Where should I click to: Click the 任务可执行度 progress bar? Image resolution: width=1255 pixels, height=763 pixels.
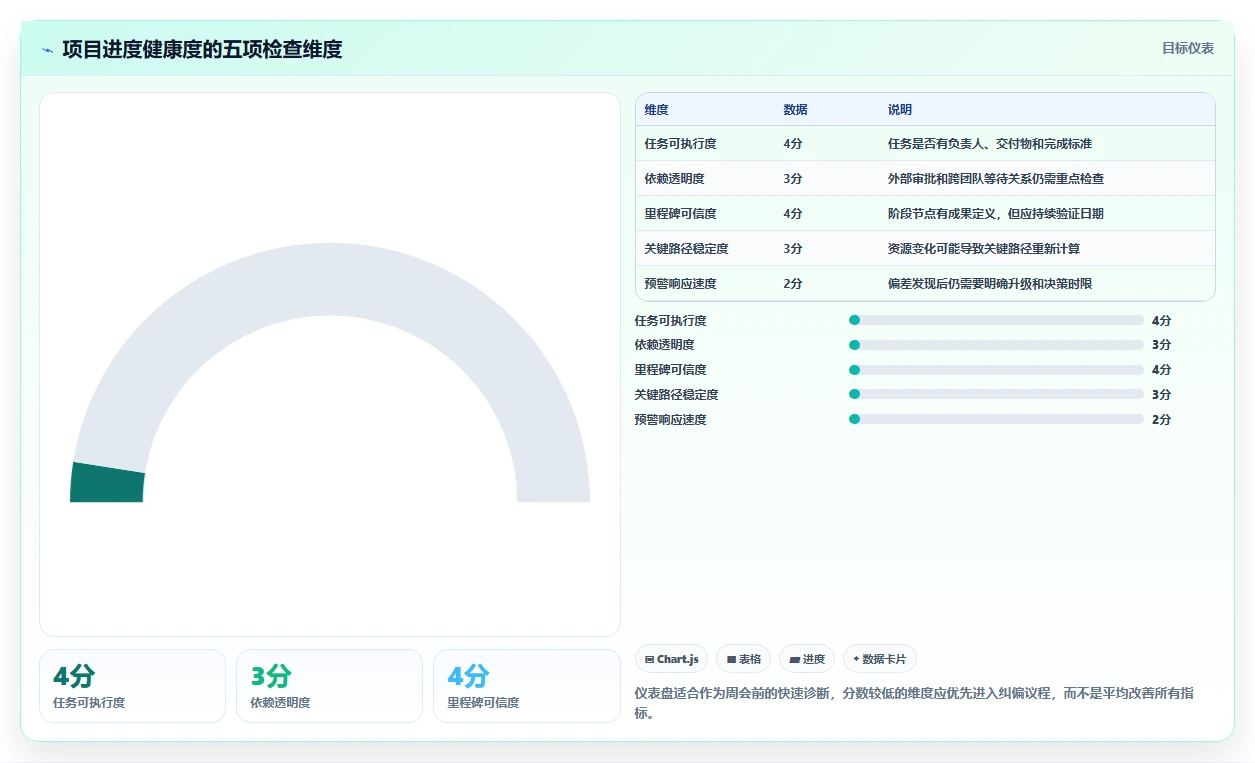pos(996,320)
